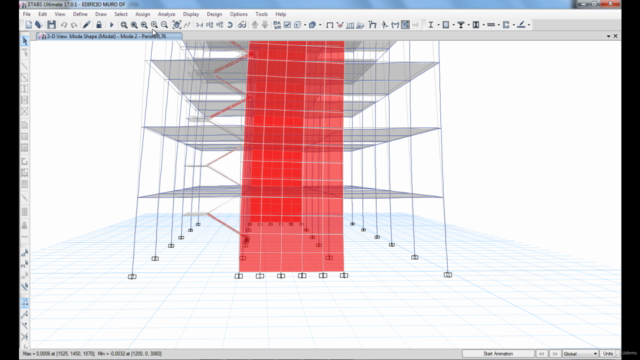640x360 pixels.
Task: Click the Concrete Frame Design icon
Action: (446, 25)
